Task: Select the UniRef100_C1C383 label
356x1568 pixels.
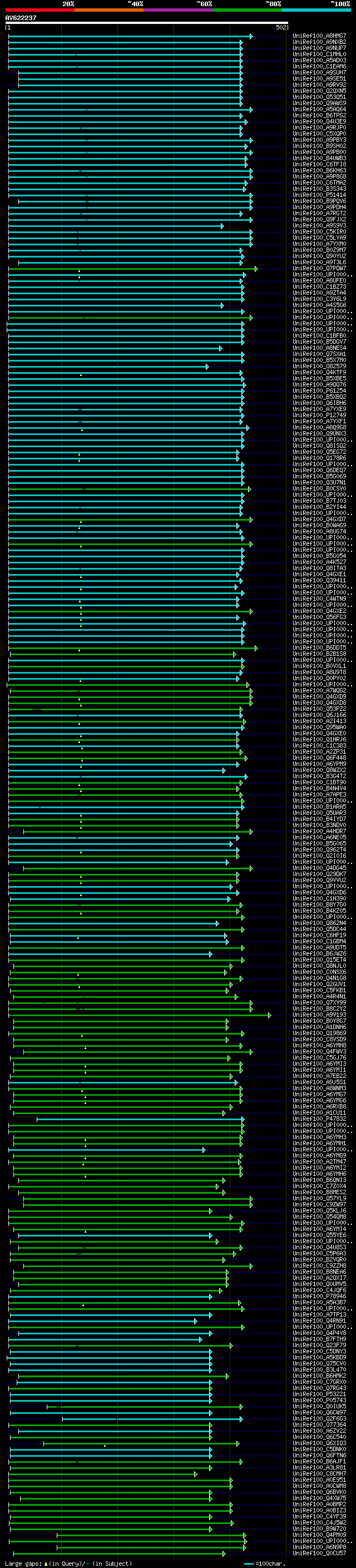Action: point(319,746)
